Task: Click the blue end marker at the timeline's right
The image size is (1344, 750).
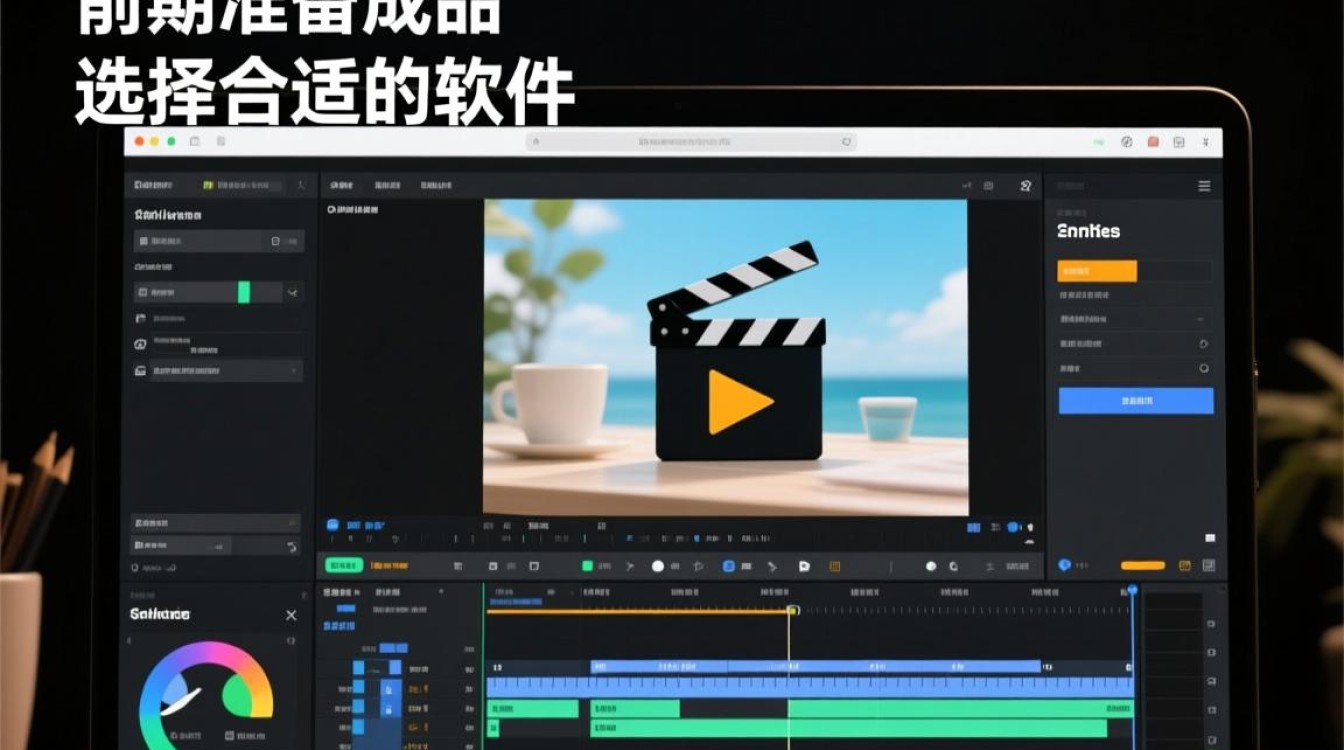Action: (x=1132, y=591)
